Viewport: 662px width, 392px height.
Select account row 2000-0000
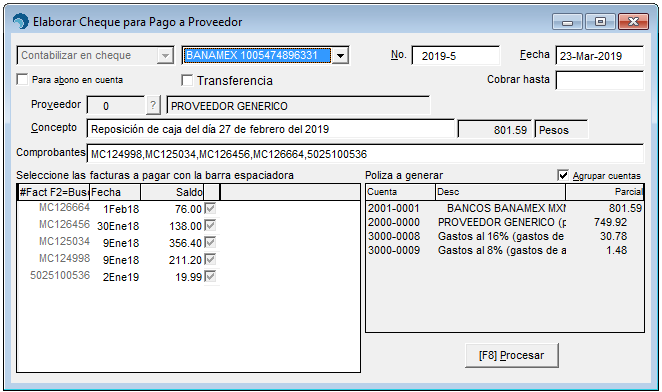(x=505, y=222)
